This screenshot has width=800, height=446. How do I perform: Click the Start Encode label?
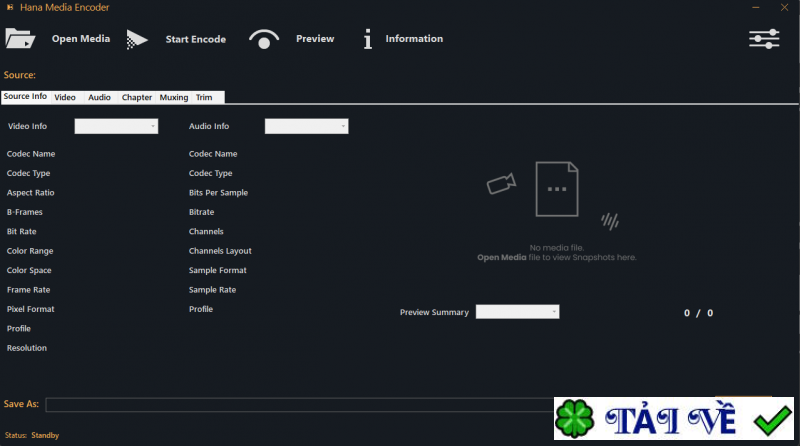pyautogui.click(x=195, y=39)
